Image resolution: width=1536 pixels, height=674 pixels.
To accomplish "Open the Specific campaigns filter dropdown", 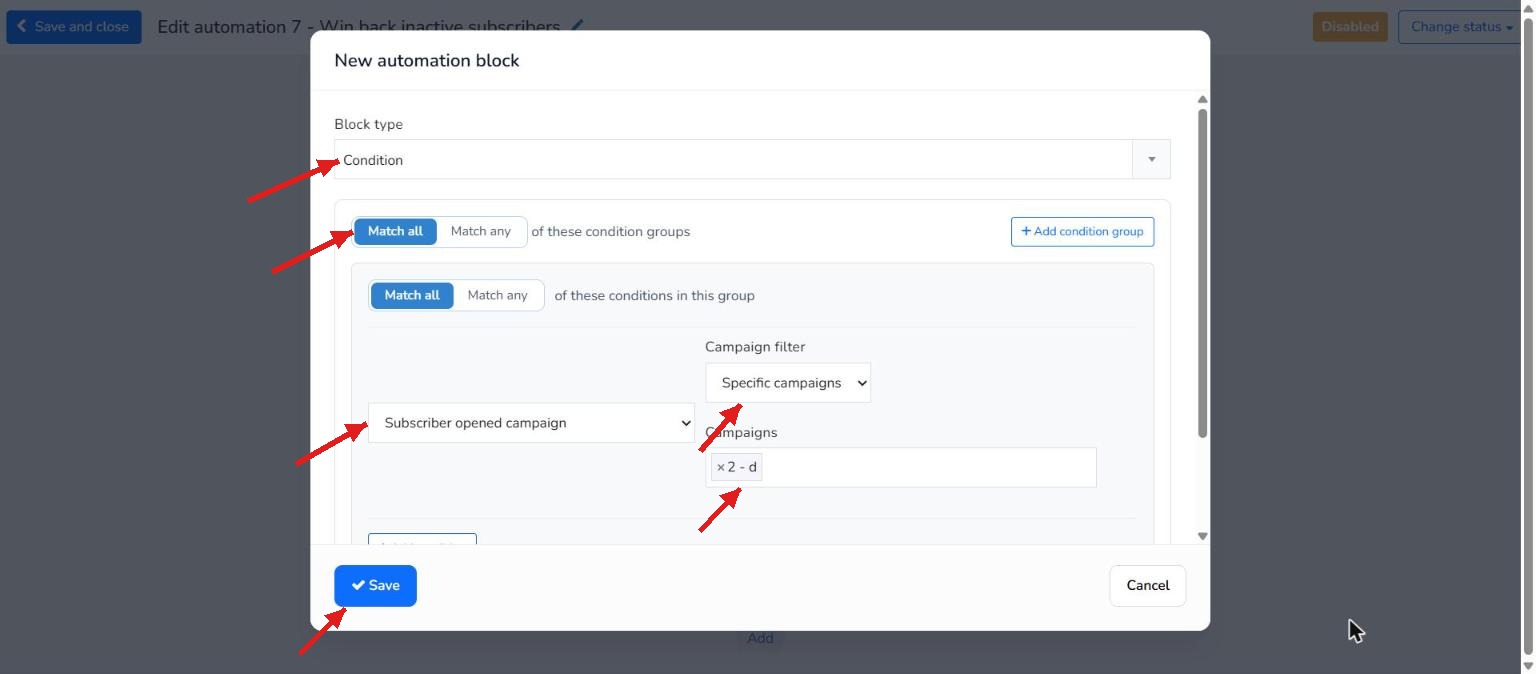I will [x=788, y=383].
